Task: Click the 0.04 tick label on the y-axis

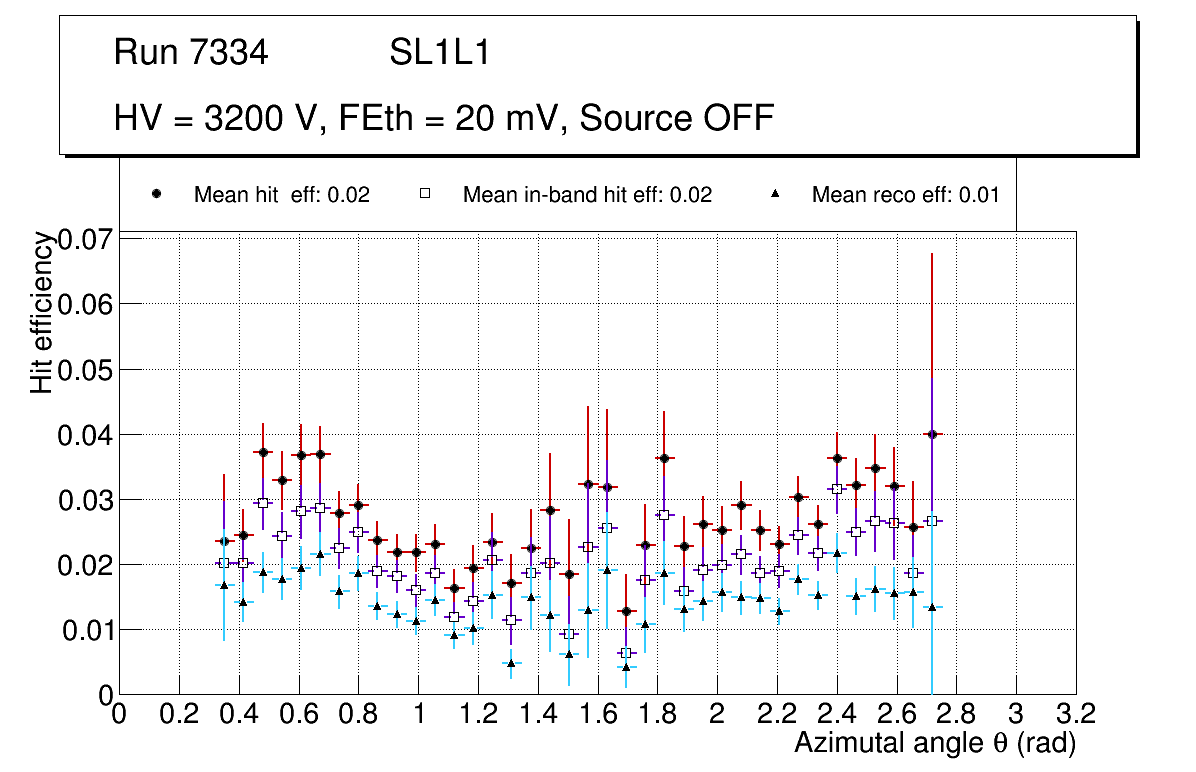Action: pos(87,435)
